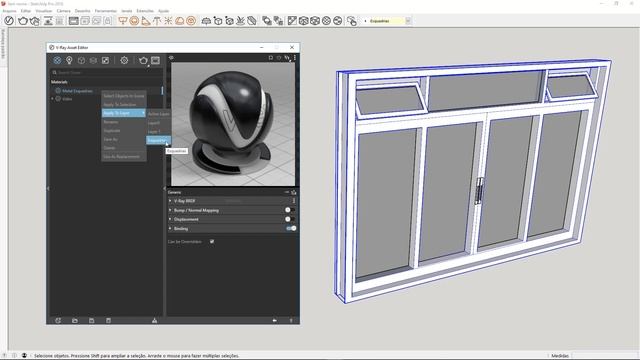Start interactive render teapot icon in toolbar
Viewport: 640px width, 360px height.
(x=35, y=20)
